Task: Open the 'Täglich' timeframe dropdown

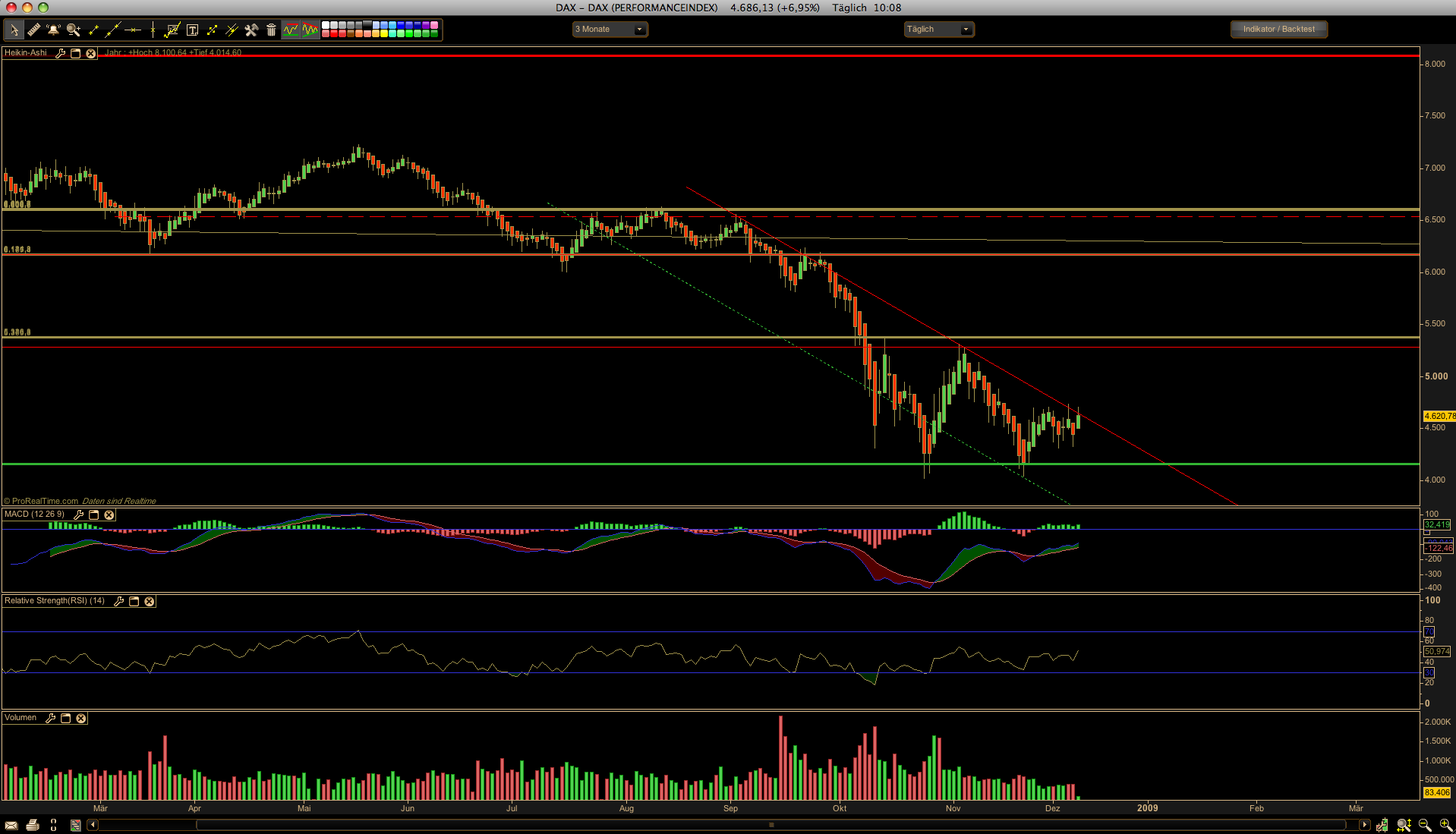Action: [939, 30]
